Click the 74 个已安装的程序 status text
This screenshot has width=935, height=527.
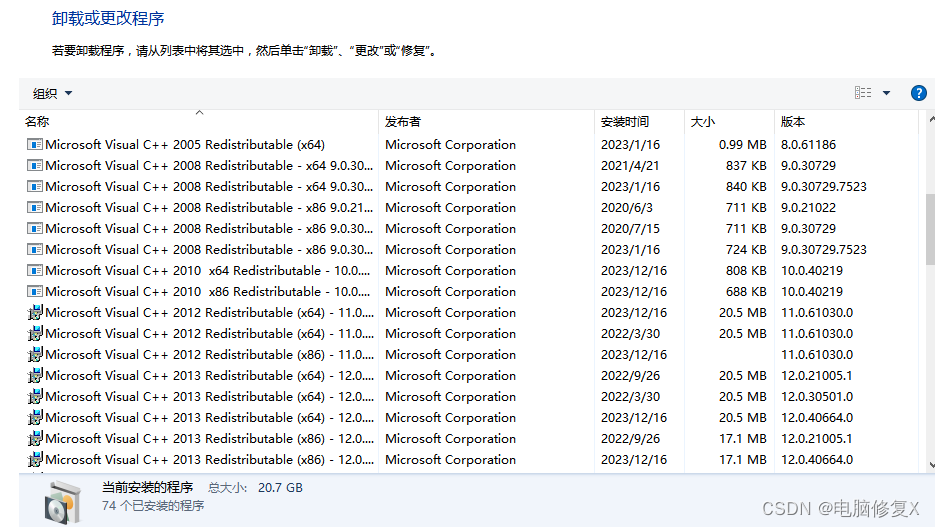pyautogui.click(x=153, y=506)
